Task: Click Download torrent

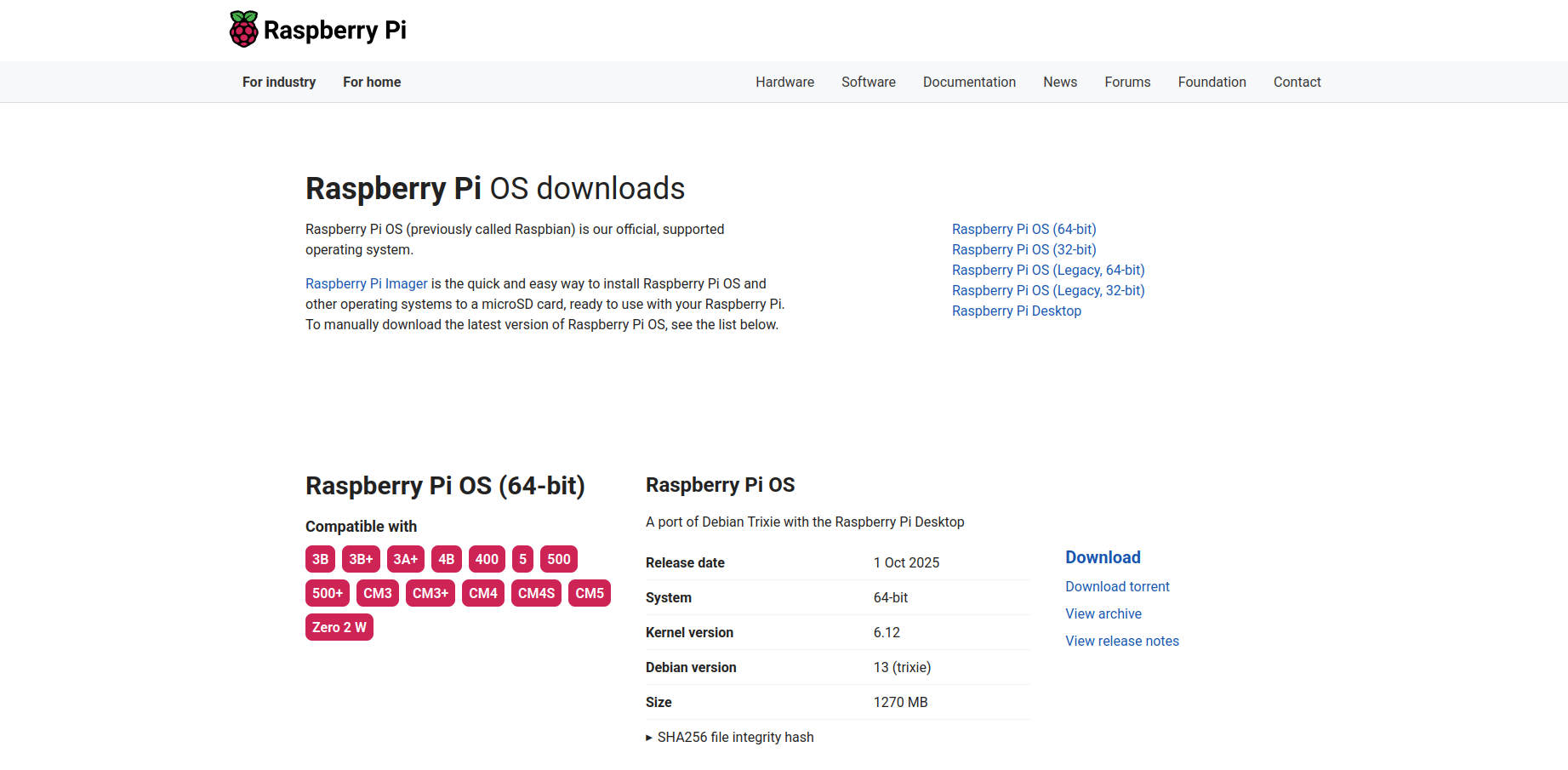Action: pos(1117,586)
